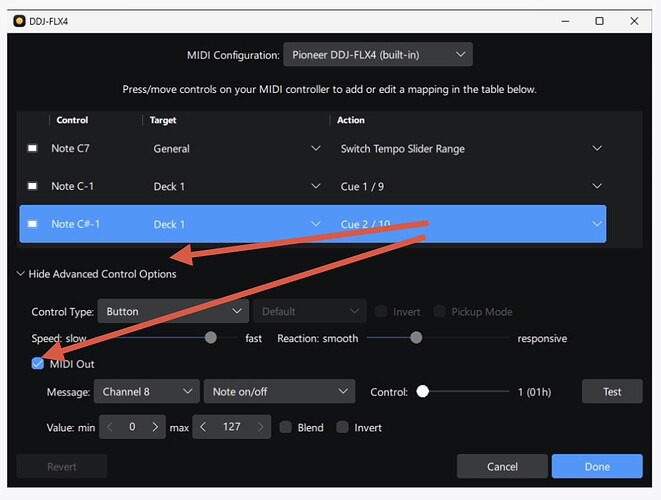Click the 1 (01h) control value text
The width and height of the screenshot is (661, 500).
pos(535,392)
